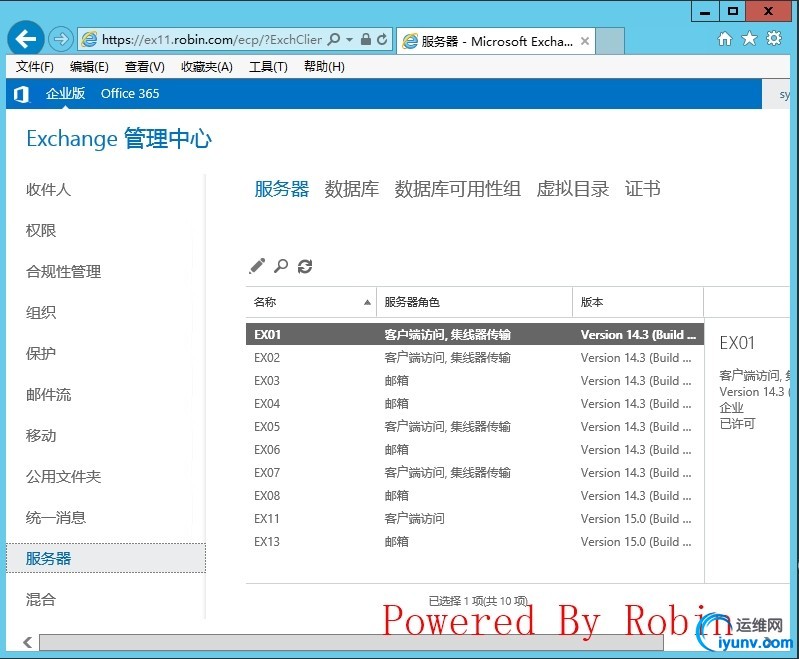This screenshot has height=659, width=799.
Task: Select the 服务器 tab above the list
Action: [282, 189]
